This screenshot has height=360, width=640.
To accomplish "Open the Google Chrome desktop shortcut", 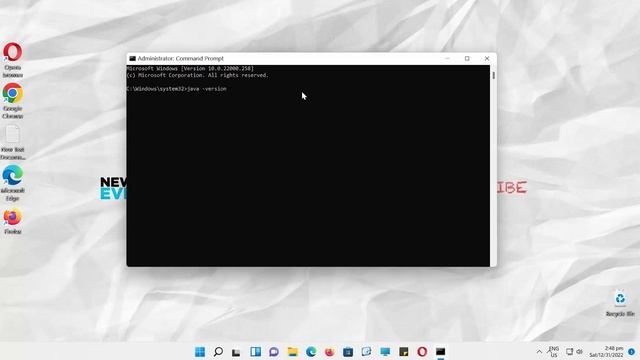I will point(13,101).
